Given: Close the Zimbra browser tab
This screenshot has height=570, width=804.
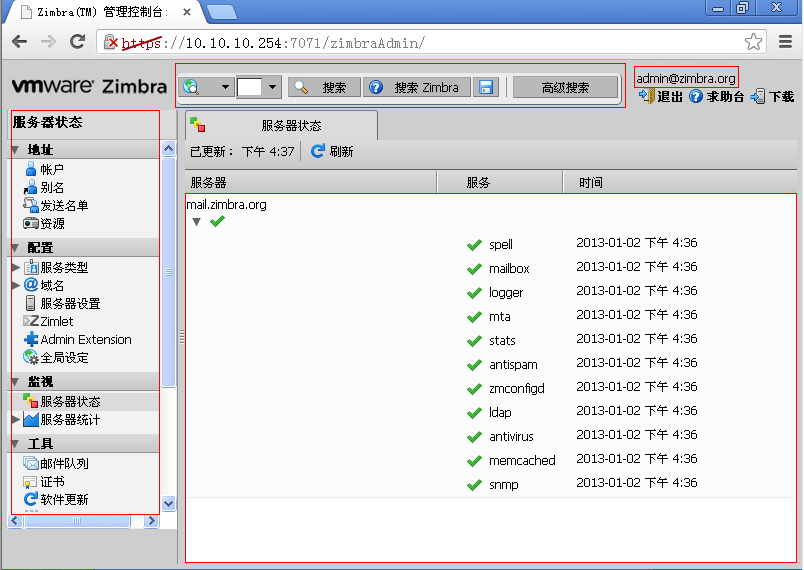Looking at the screenshot, I should click(187, 12).
